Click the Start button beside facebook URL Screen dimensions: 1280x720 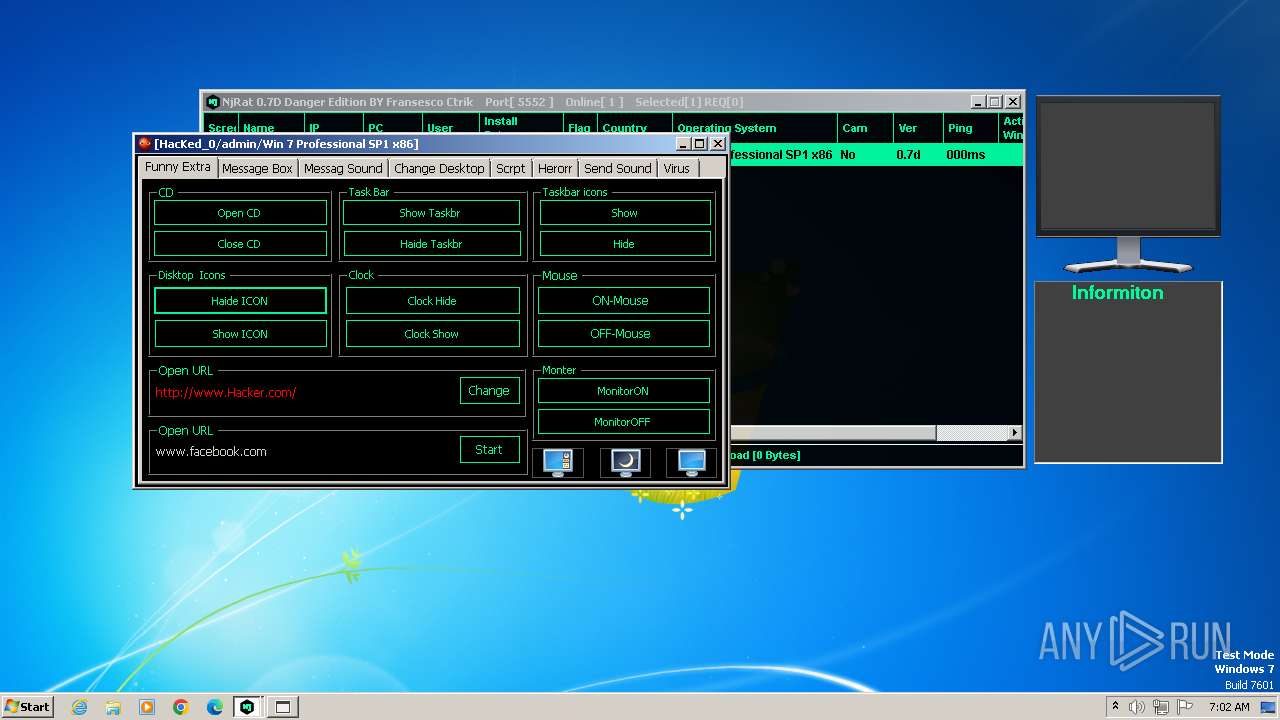489,450
